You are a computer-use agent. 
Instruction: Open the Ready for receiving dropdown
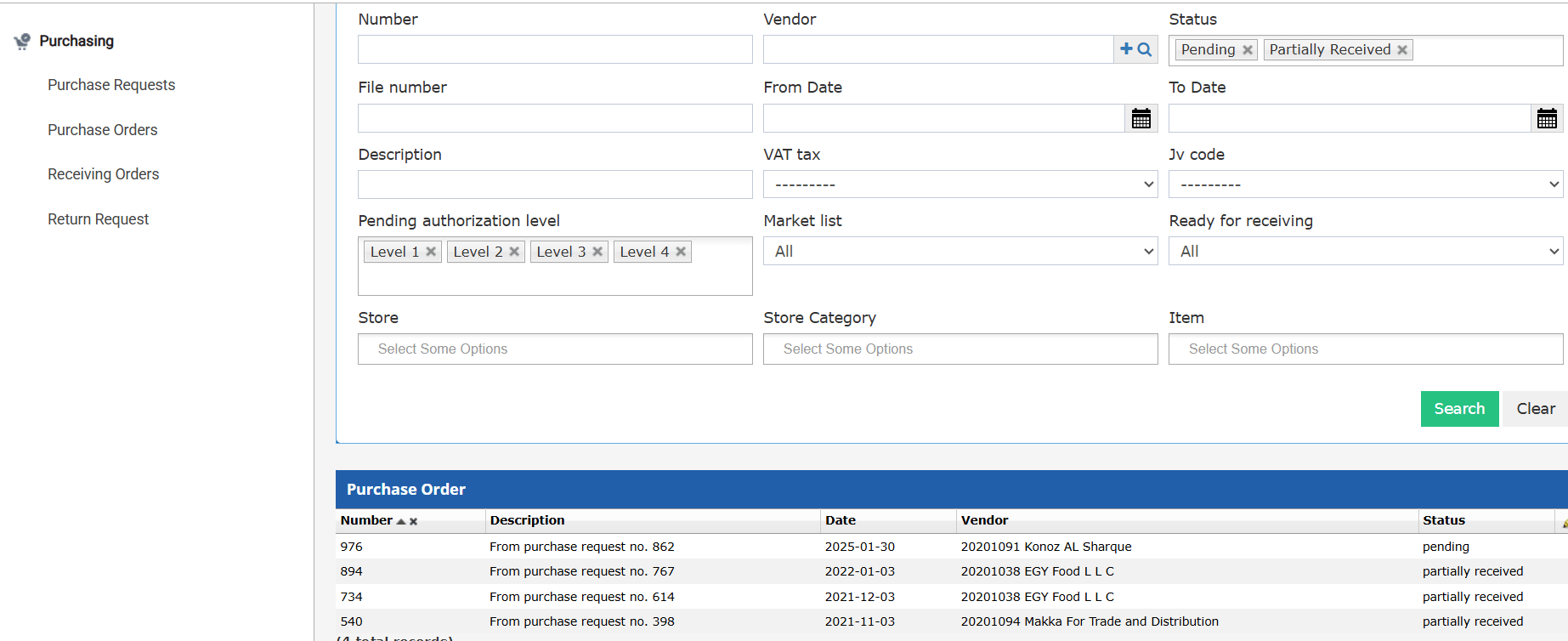click(x=1366, y=251)
